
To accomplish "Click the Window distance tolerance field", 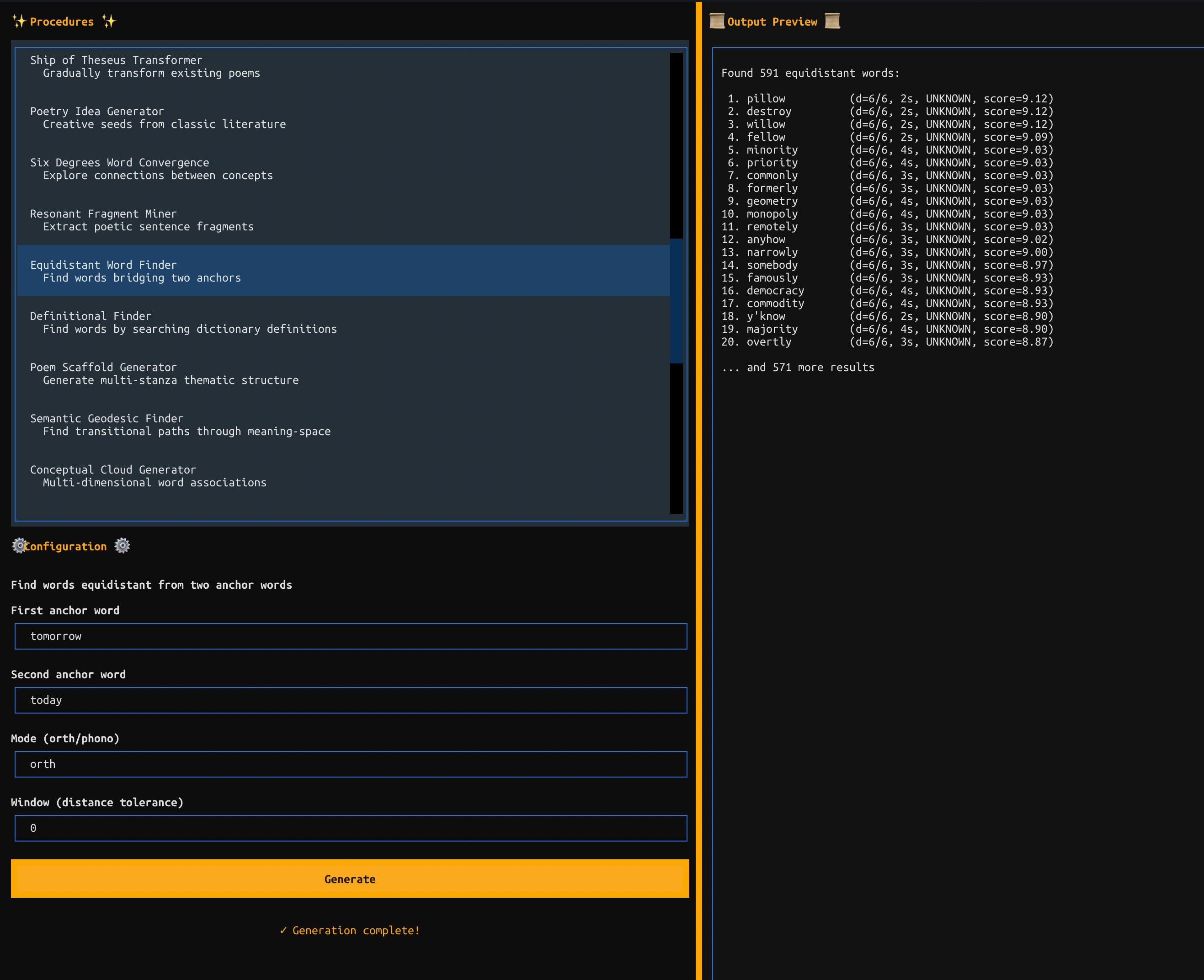I will pos(351,828).
